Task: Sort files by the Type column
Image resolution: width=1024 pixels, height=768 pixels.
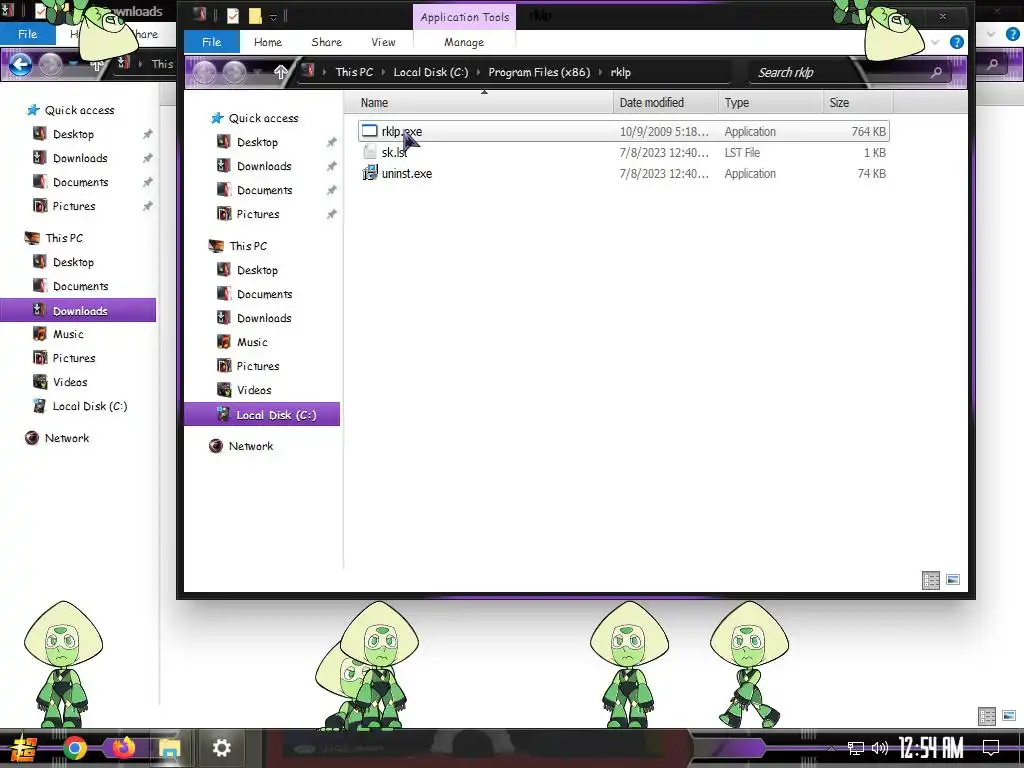Action: [x=770, y=103]
